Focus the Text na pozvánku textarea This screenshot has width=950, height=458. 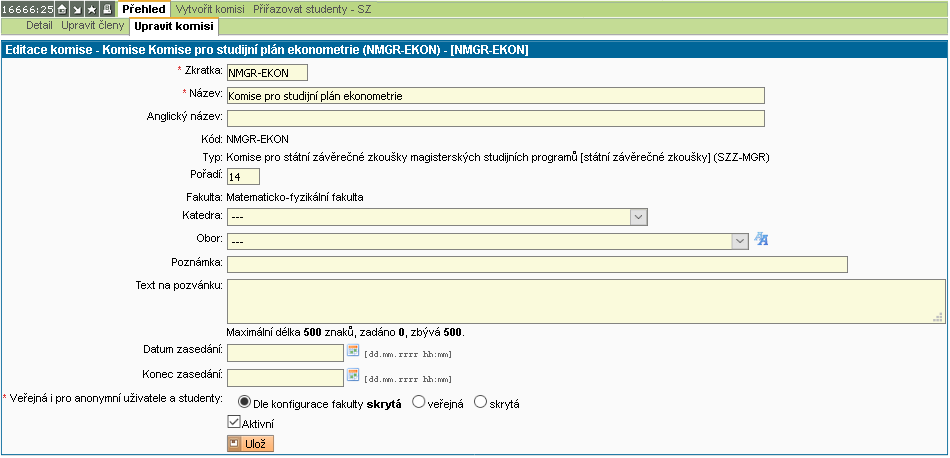585,301
